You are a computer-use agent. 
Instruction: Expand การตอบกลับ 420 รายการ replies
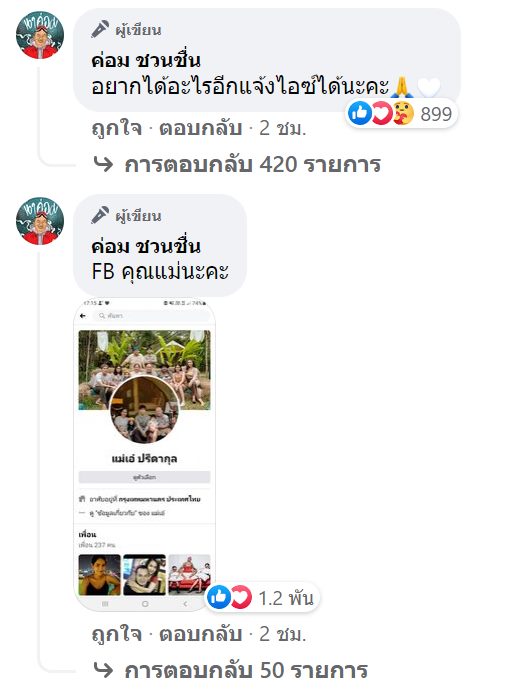[252, 165]
